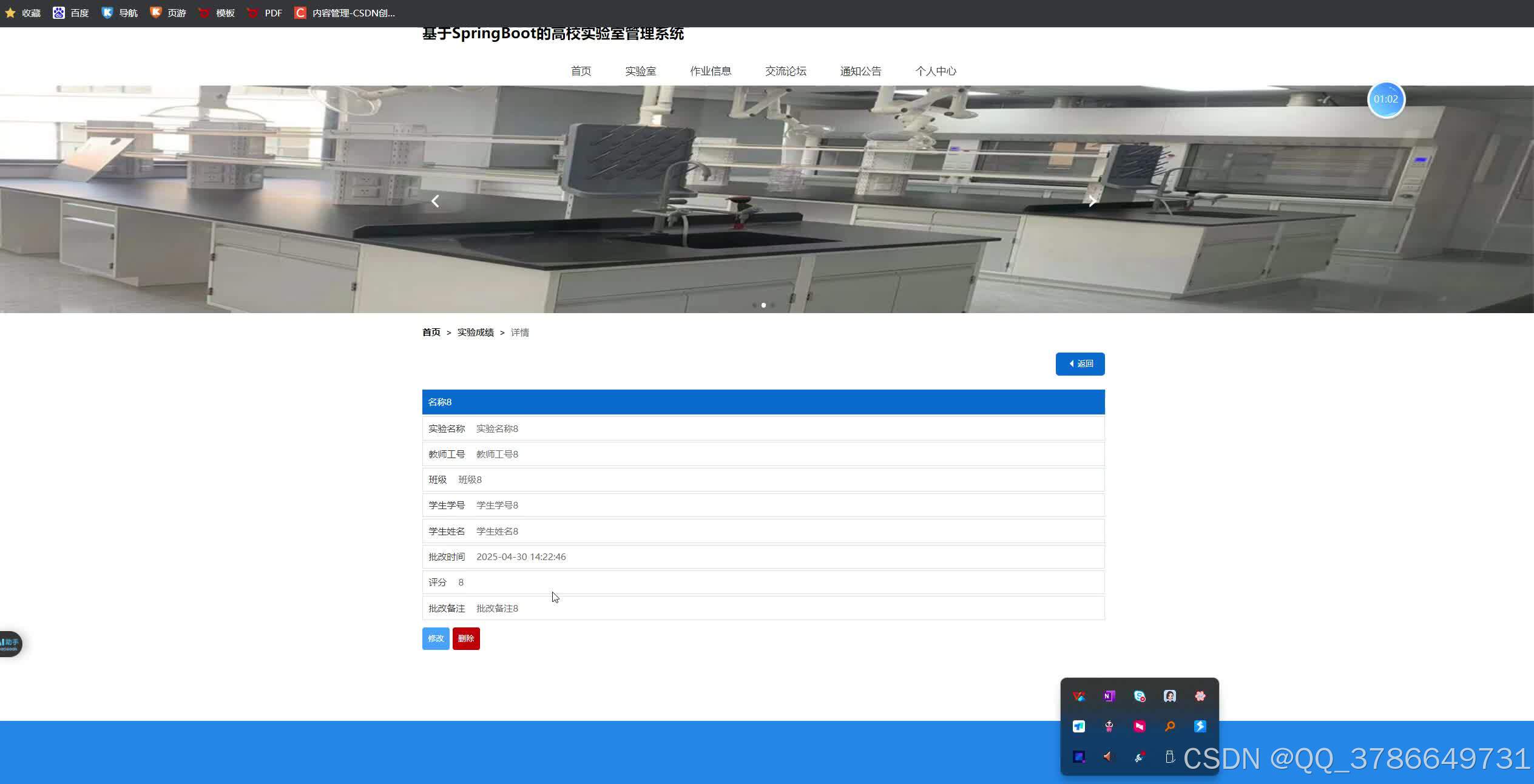Go to 作业信息 in the navigation bar

pyautogui.click(x=710, y=71)
